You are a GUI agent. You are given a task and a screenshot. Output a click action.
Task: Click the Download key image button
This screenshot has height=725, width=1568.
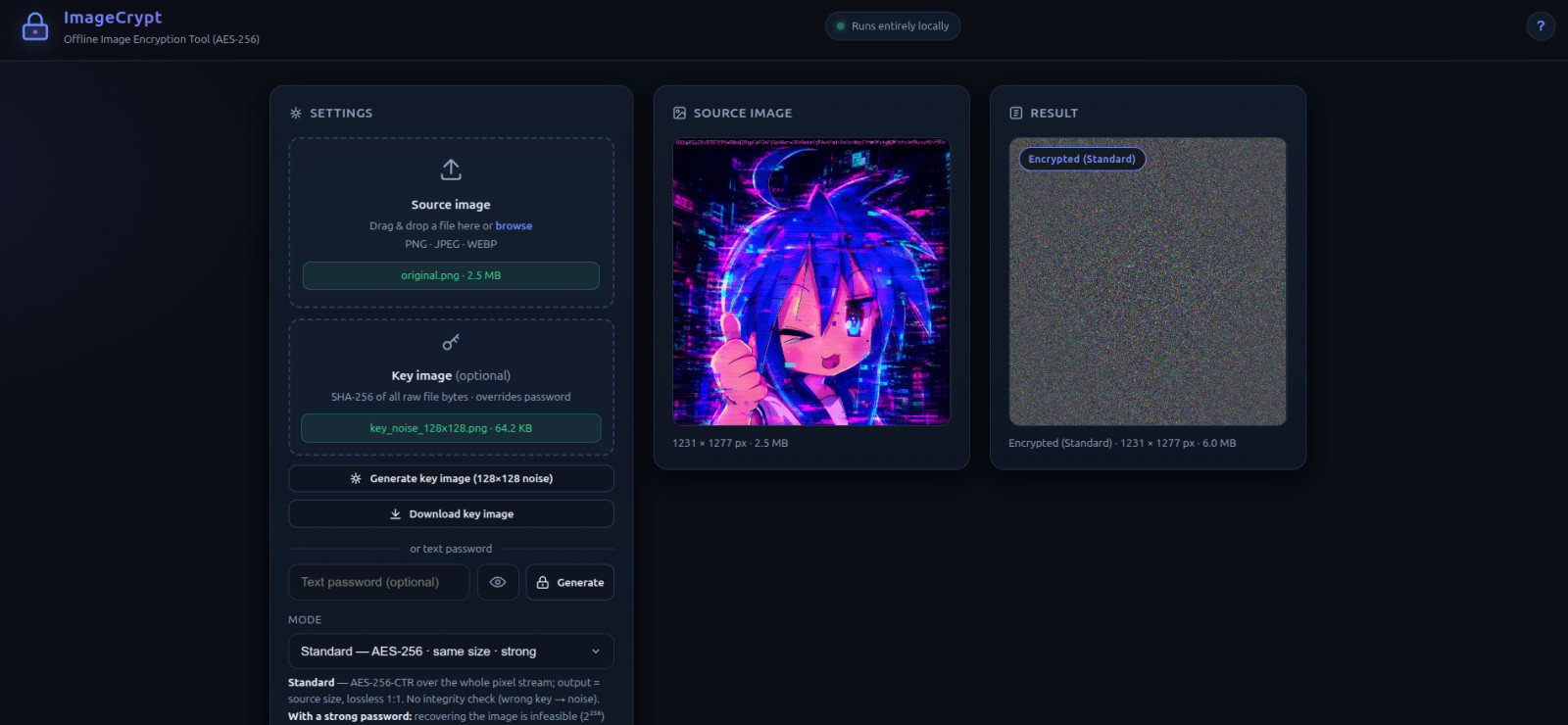pos(451,514)
